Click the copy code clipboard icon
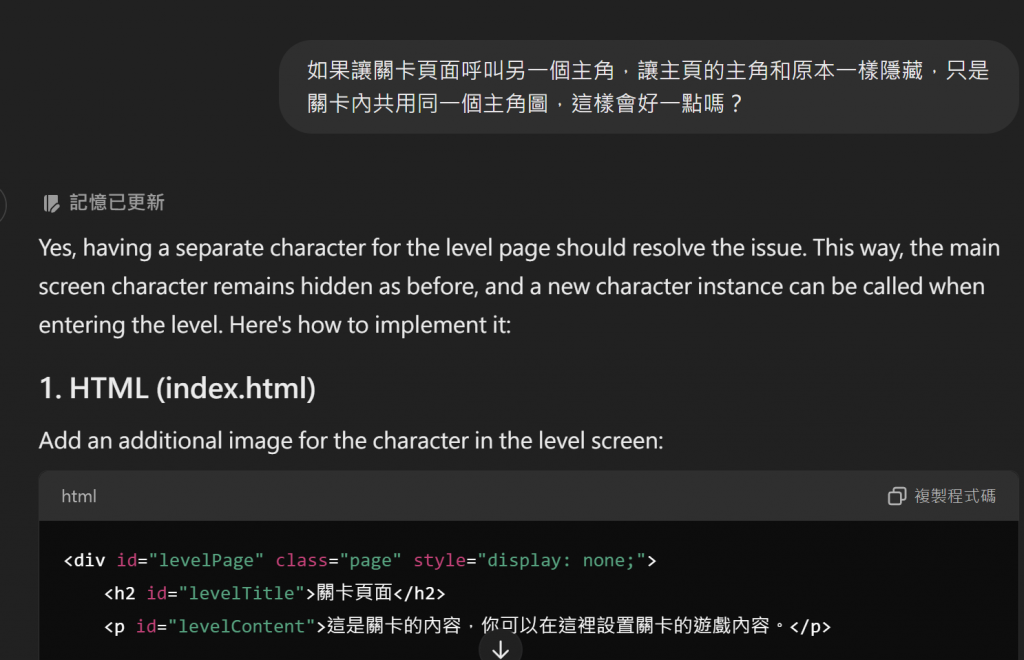 [897, 496]
